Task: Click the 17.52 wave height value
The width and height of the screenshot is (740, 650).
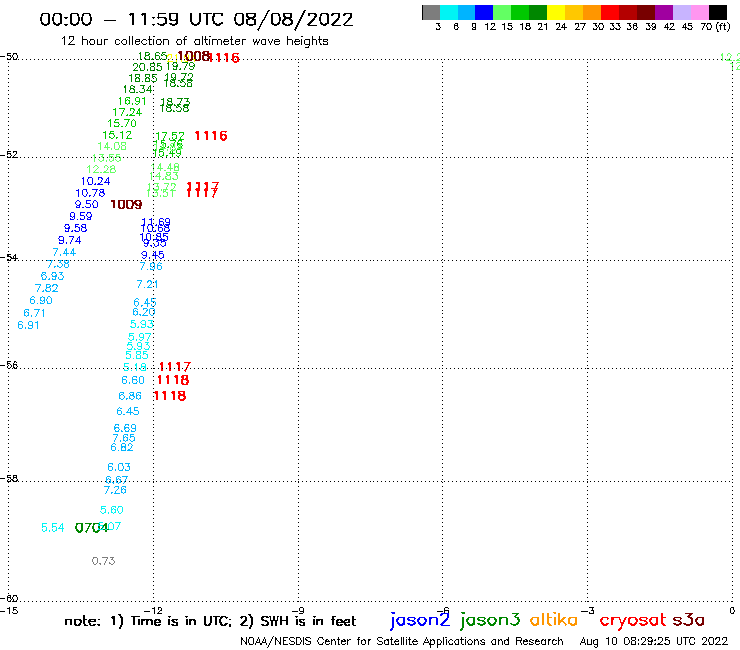Action: pyautogui.click(x=170, y=137)
